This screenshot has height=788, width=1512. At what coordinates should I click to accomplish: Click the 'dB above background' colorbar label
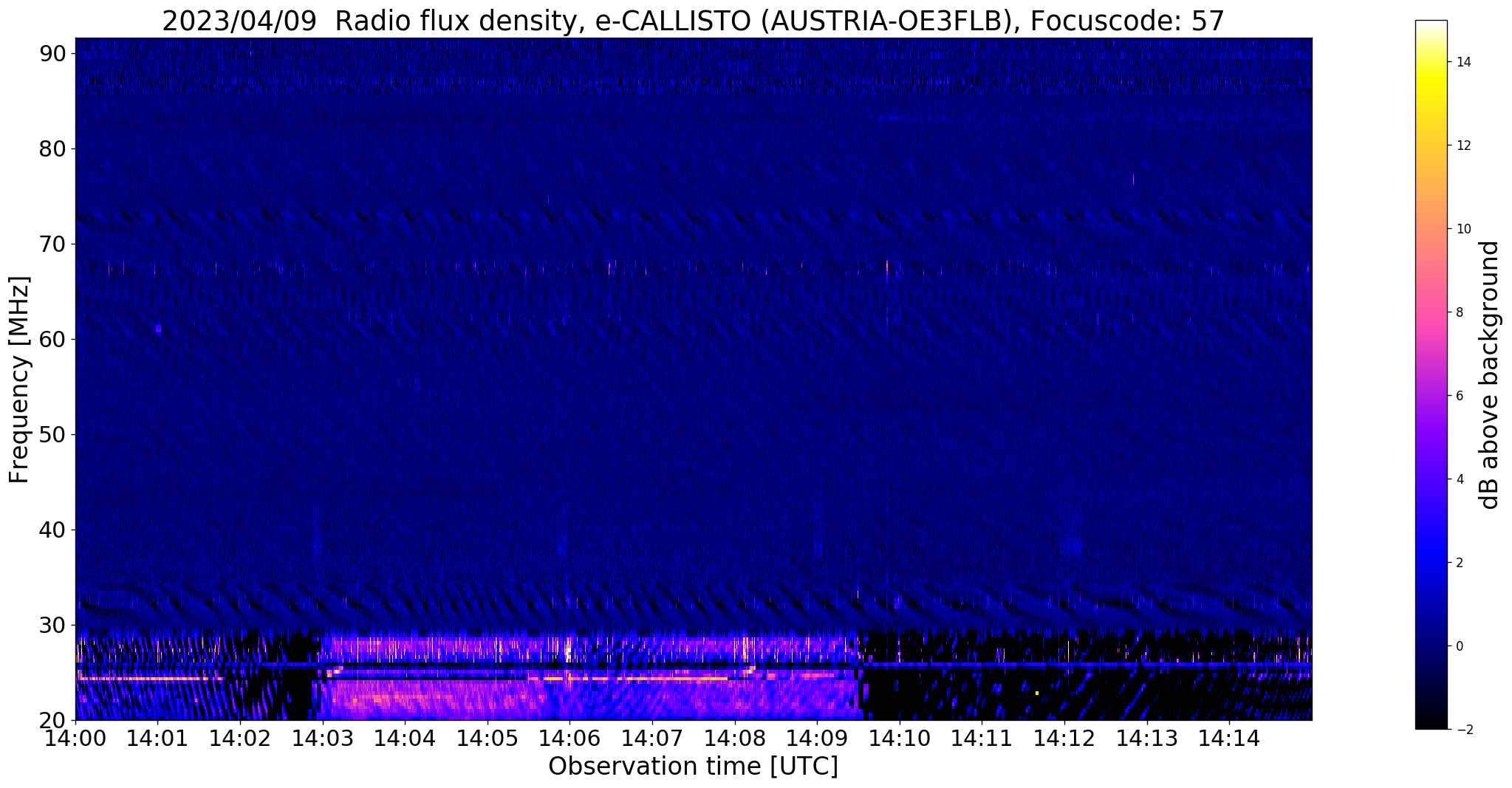coord(1489,374)
